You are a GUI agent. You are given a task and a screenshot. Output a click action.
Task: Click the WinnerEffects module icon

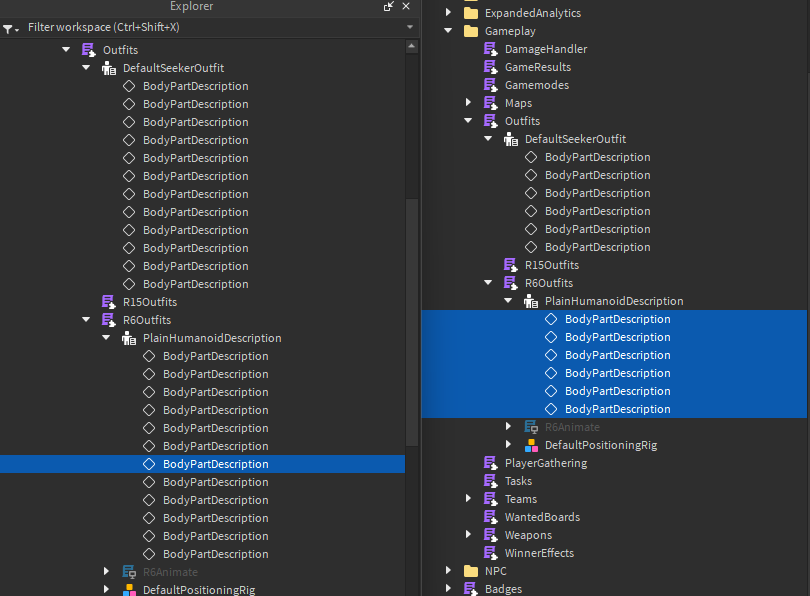[491, 553]
